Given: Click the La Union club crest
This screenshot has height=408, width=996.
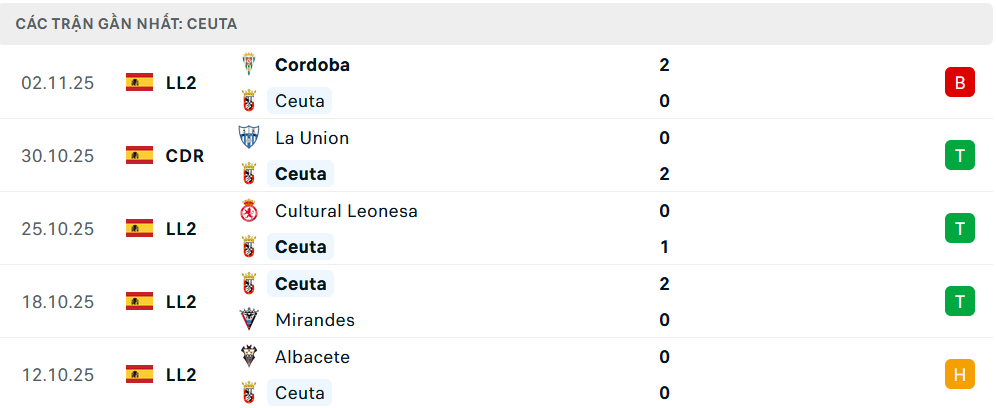Looking at the screenshot, I should point(248,138).
